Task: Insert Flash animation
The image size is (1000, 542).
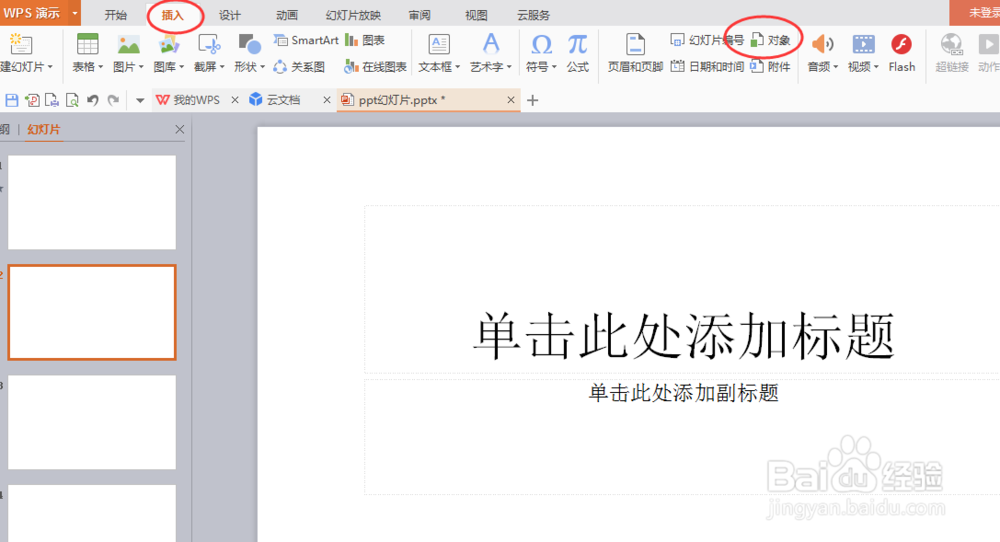Action: tap(902, 52)
